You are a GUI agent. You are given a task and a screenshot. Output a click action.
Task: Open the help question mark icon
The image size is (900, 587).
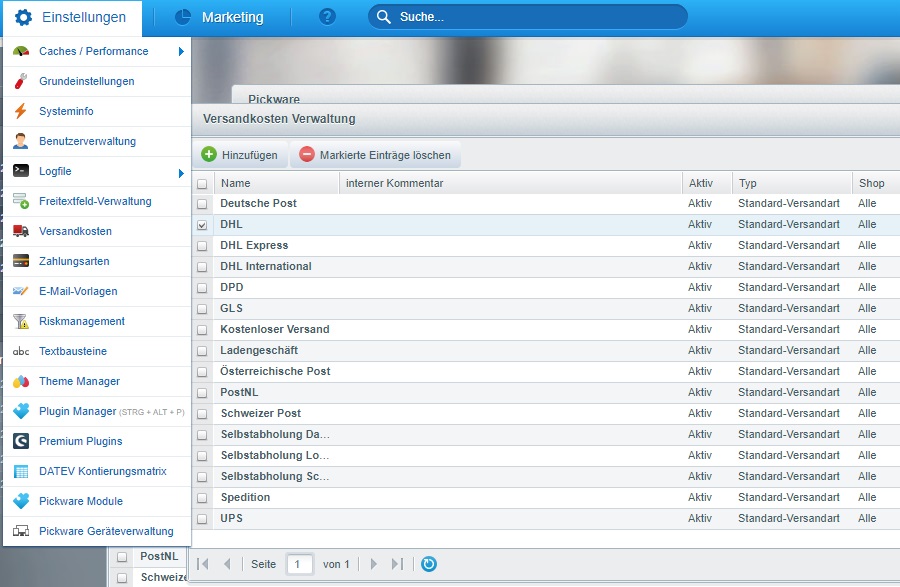(327, 17)
